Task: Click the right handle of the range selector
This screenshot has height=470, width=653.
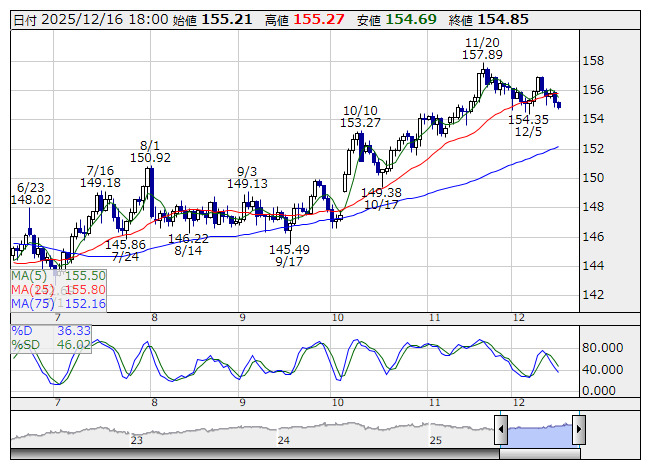Action: (x=578, y=431)
